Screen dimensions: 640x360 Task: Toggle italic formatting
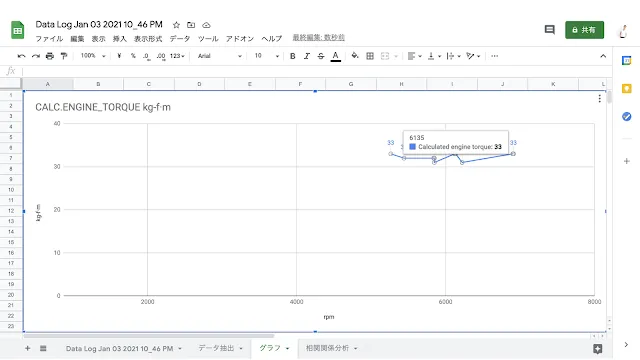307,56
